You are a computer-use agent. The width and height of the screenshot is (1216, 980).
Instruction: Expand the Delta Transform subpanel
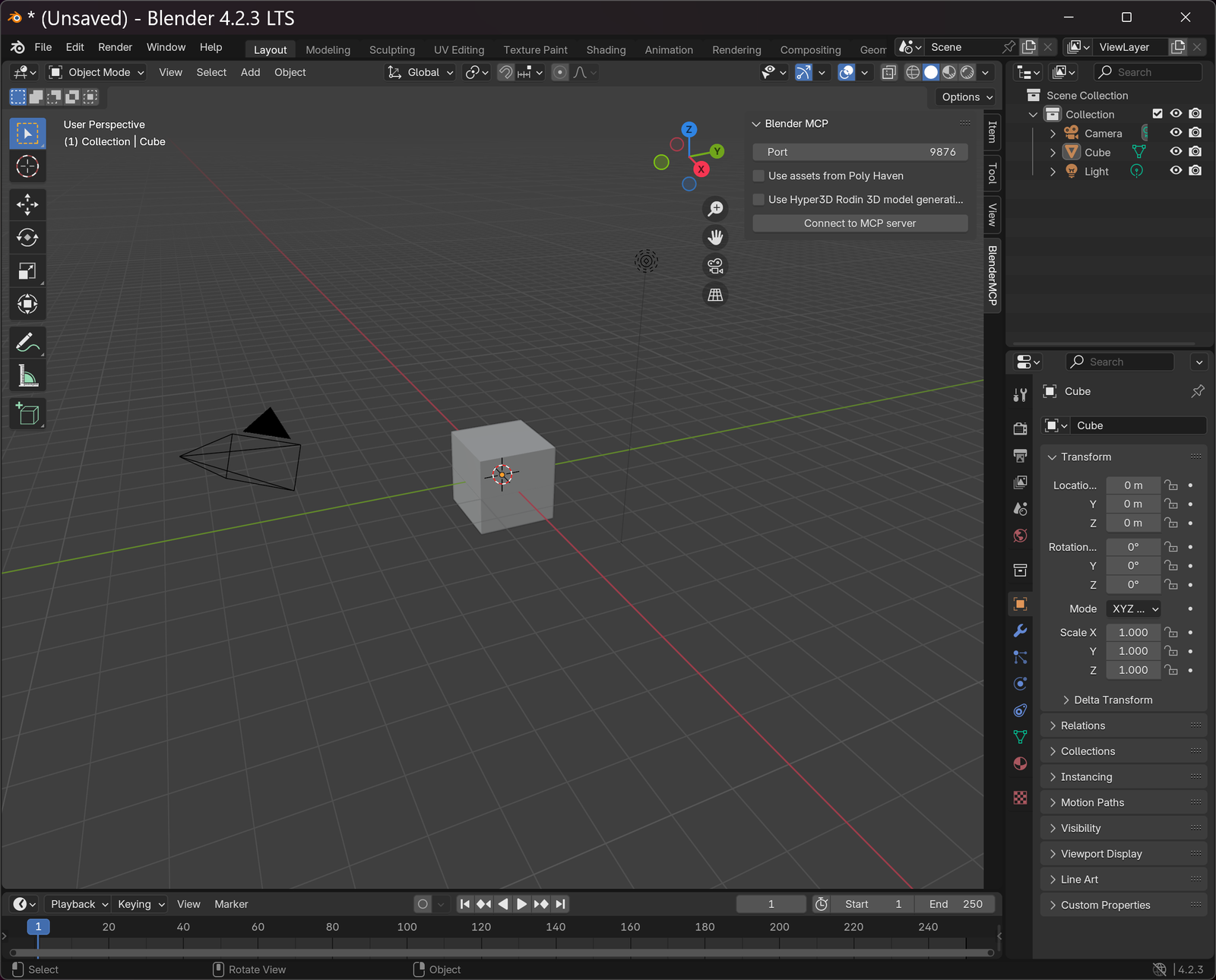coord(1113,700)
